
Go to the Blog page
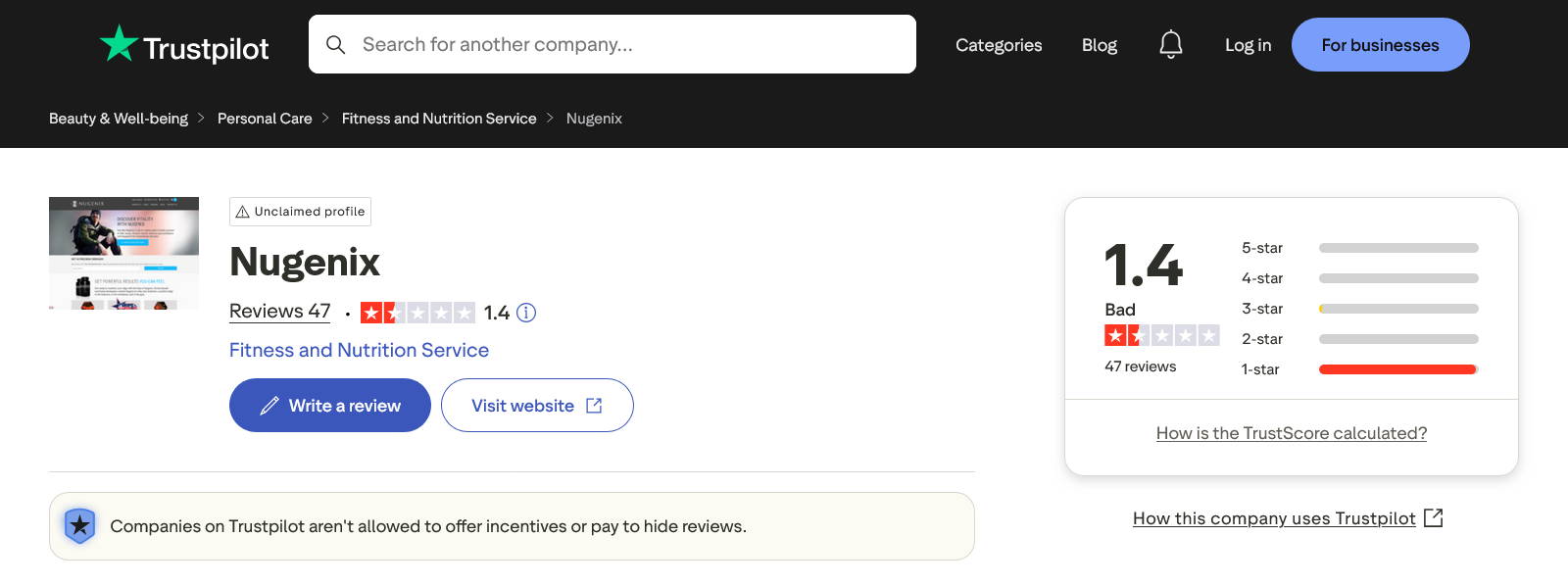[1099, 45]
